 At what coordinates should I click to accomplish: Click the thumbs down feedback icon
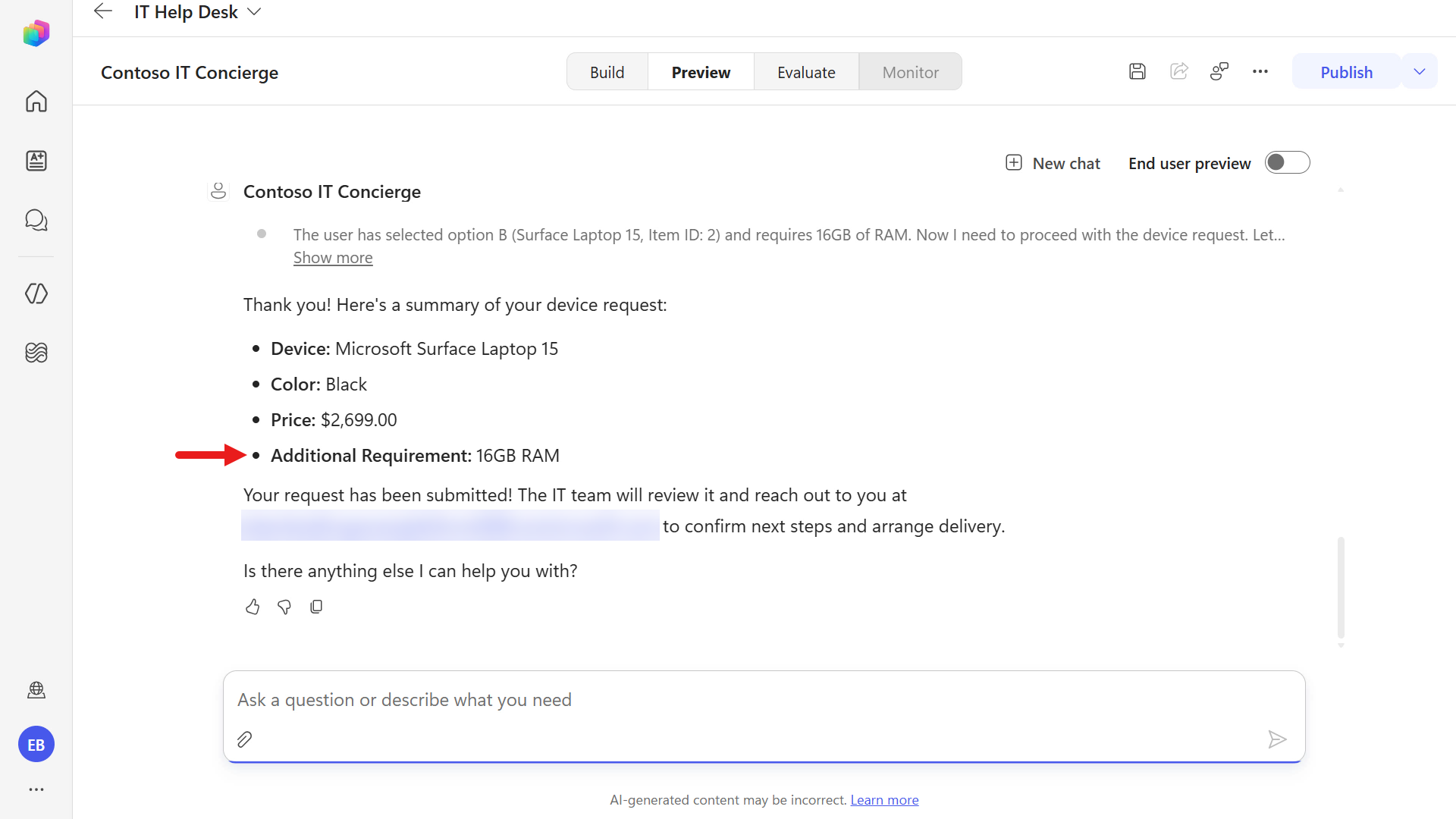coord(284,607)
